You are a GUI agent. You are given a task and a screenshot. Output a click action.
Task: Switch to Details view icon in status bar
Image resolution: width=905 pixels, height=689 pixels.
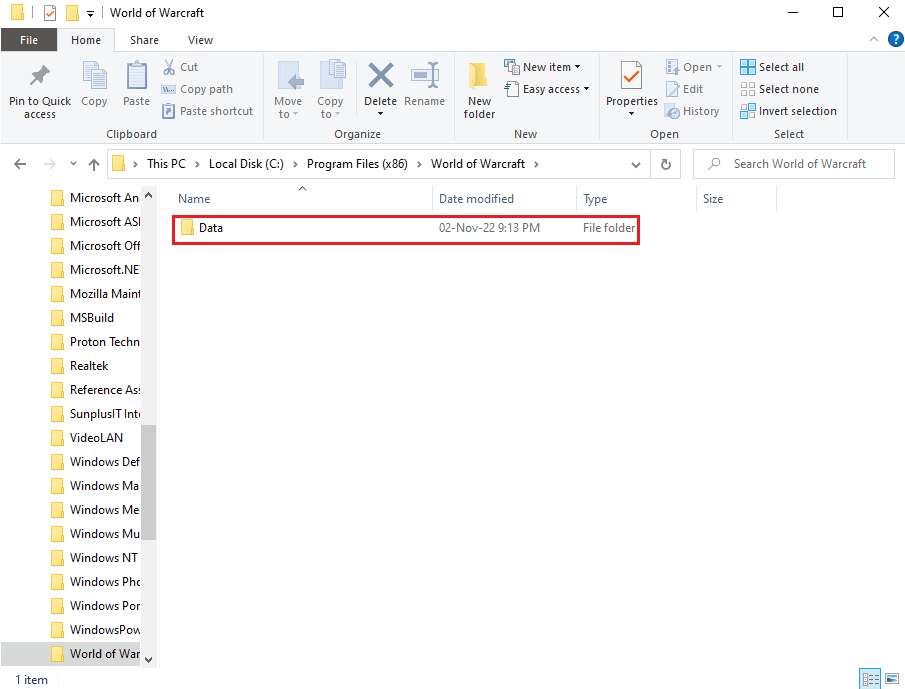[x=870, y=678]
